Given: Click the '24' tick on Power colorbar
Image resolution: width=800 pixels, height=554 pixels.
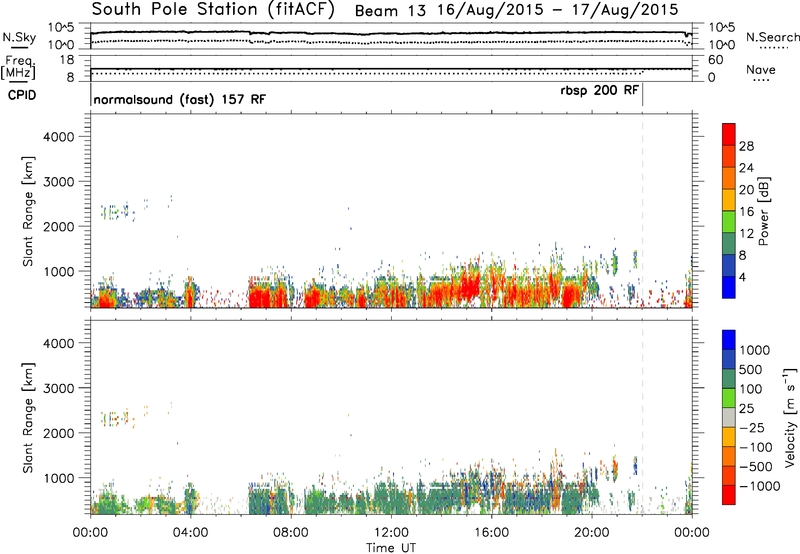Looking at the screenshot, I should (746, 168).
